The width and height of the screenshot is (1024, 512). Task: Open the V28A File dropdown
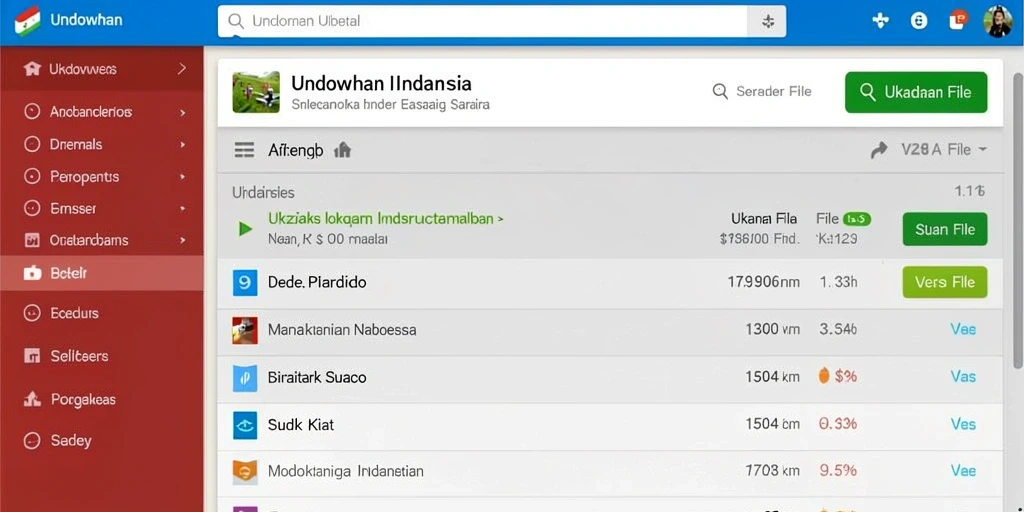tap(944, 150)
